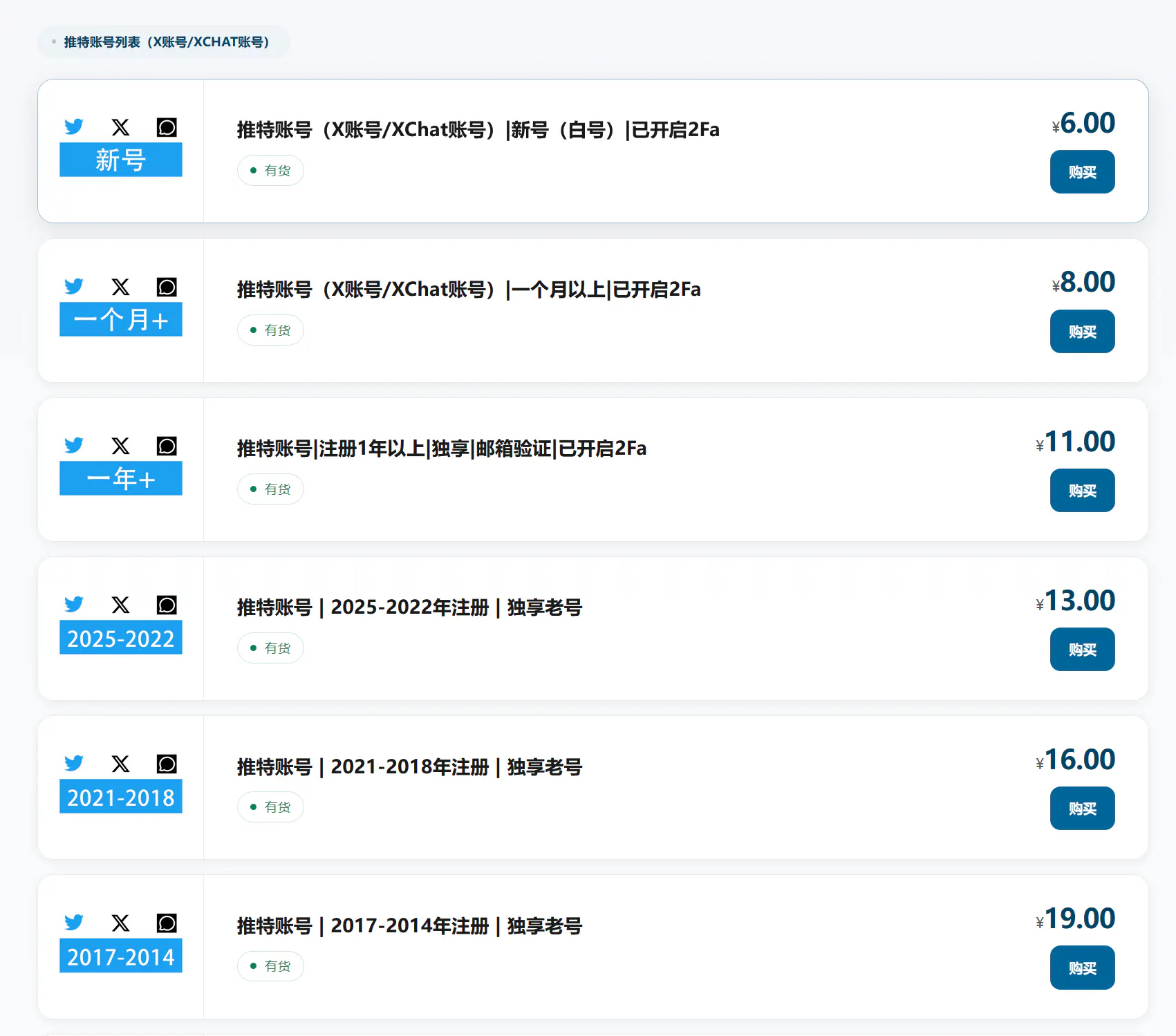Click the Twitter bird icon above the 2025-2022 label
This screenshot has width=1176, height=1036.
(x=74, y=605)
